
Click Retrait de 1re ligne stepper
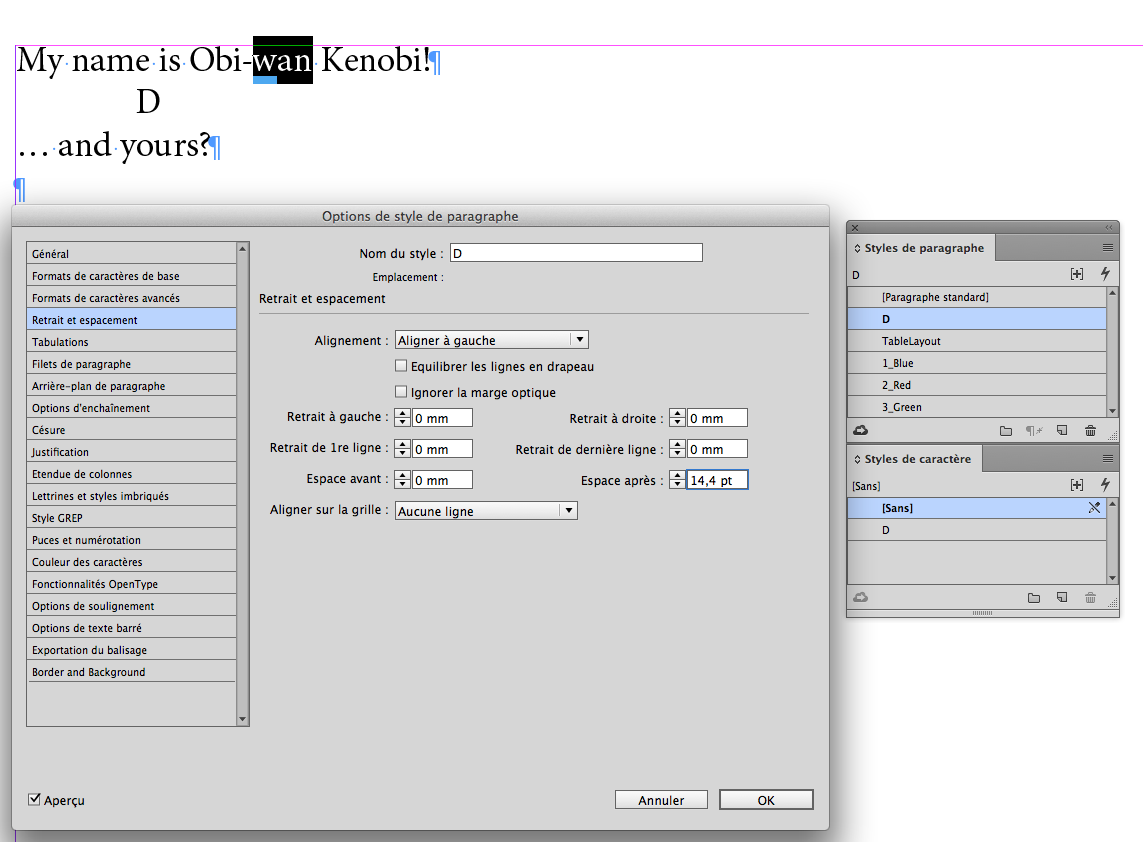click(402, 448)
